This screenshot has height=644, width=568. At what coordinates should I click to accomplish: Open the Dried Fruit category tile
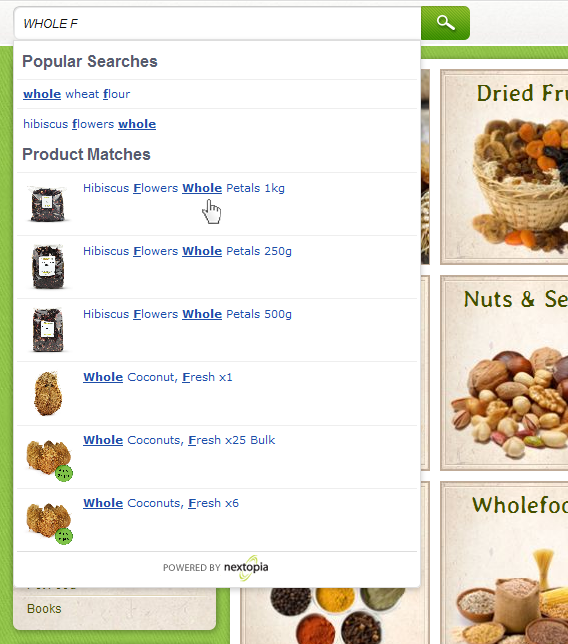click(x=504, y=167)
